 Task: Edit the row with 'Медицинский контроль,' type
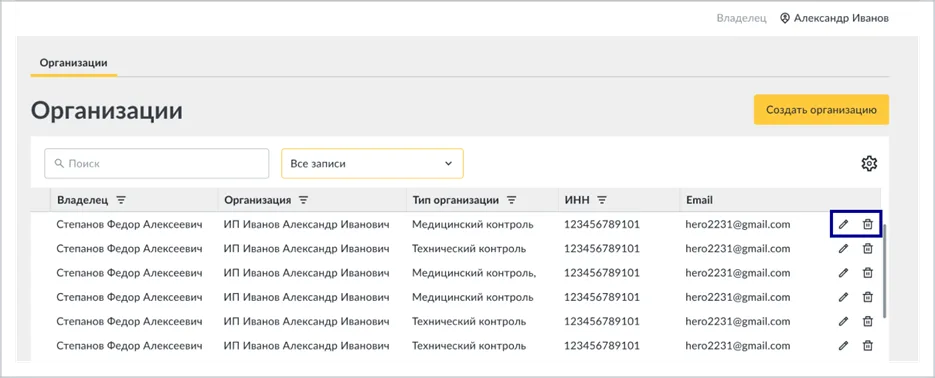pyautogui.click(x=843, y=272)
